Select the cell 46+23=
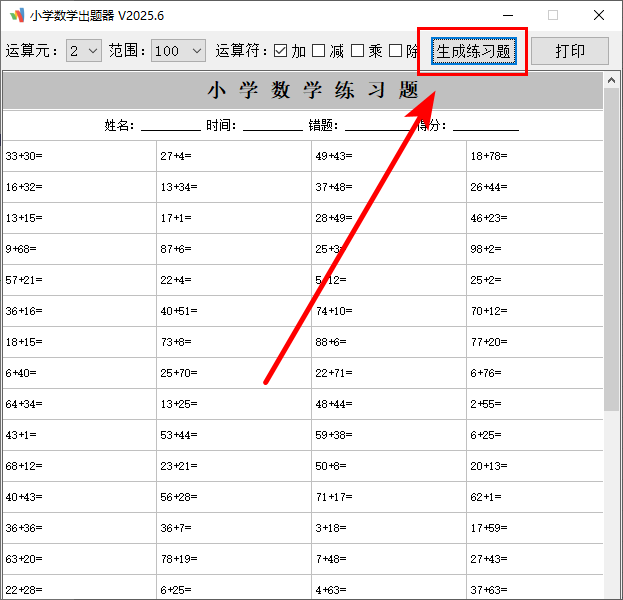This screenshot has width=623, height=600. [535, 218]
